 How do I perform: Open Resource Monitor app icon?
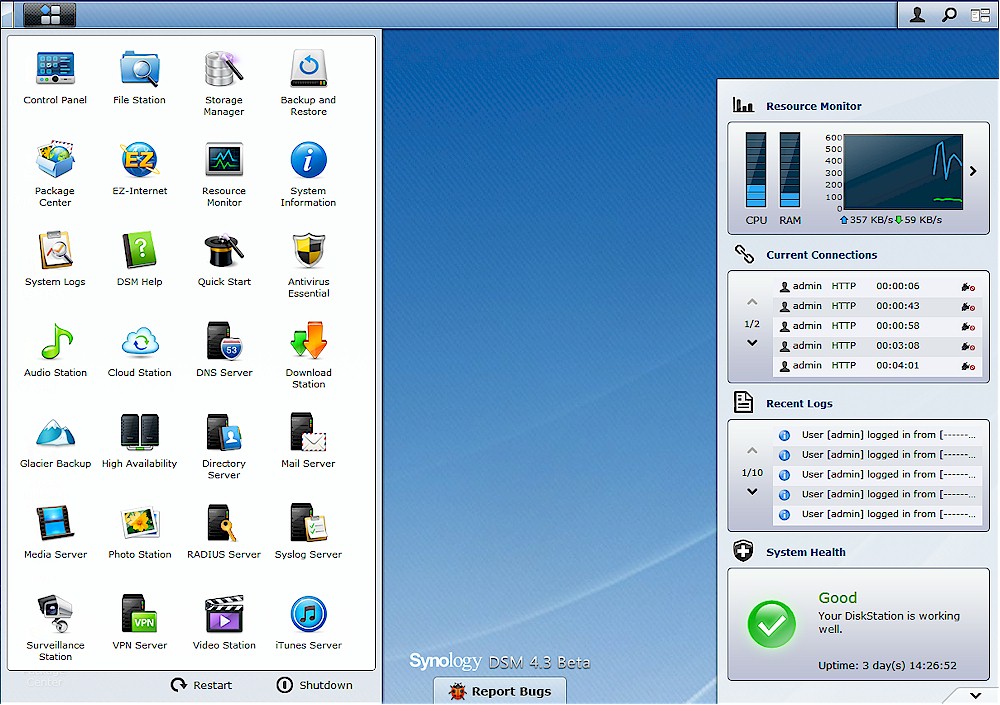pos(224,174)
